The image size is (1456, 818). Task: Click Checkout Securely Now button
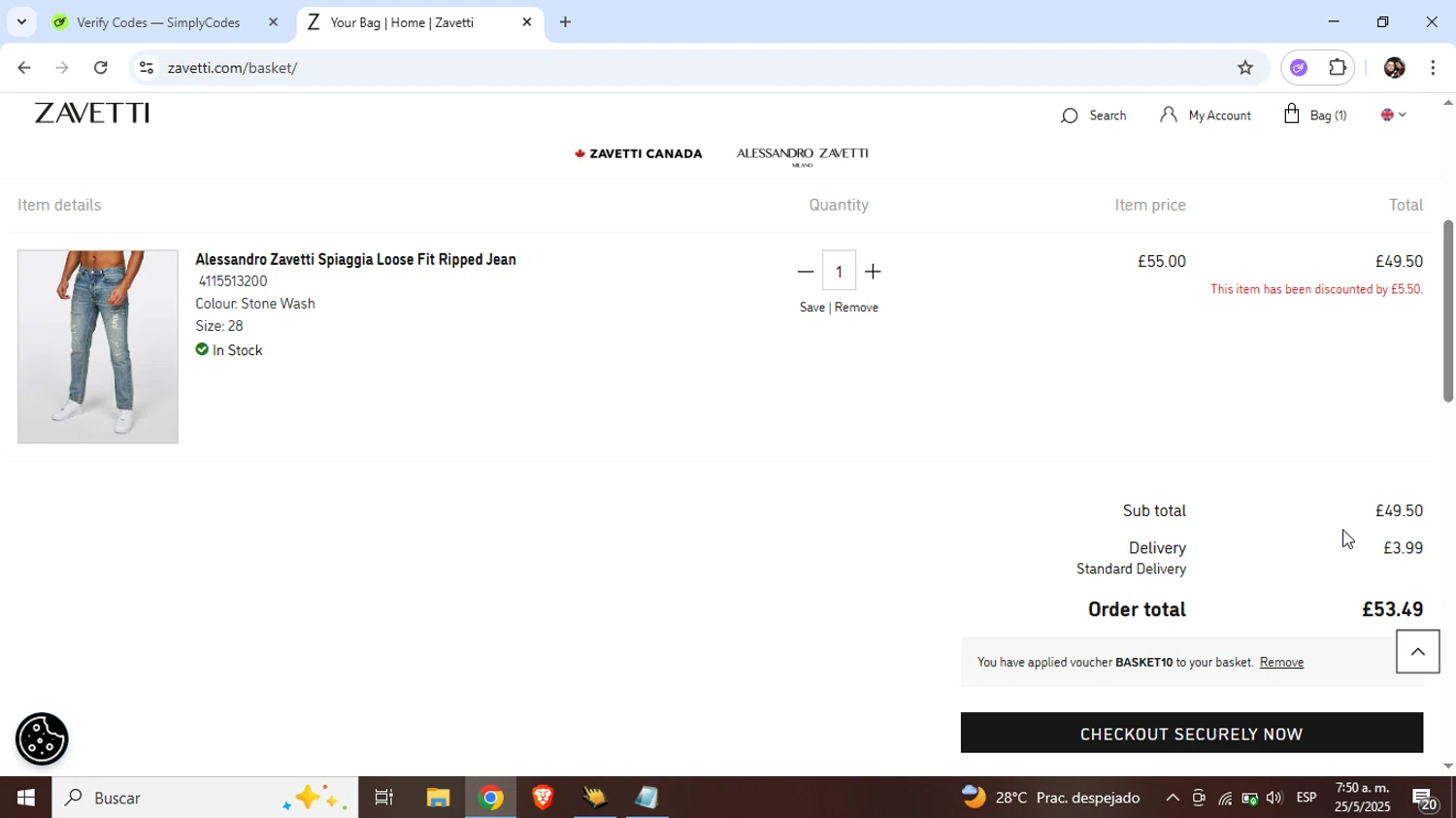pos(1191,733)
